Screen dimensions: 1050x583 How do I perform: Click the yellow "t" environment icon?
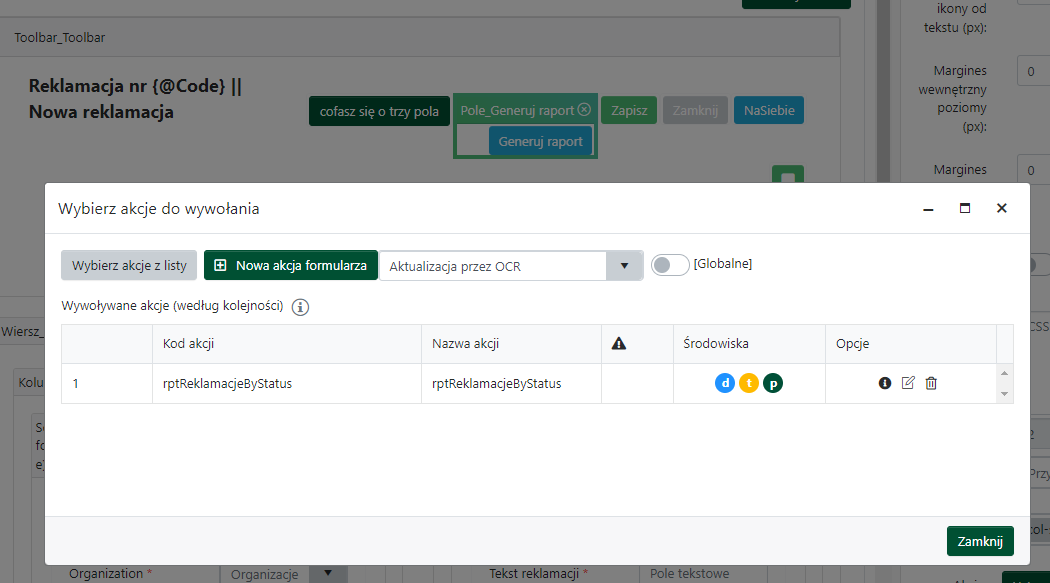click(748, 383)
